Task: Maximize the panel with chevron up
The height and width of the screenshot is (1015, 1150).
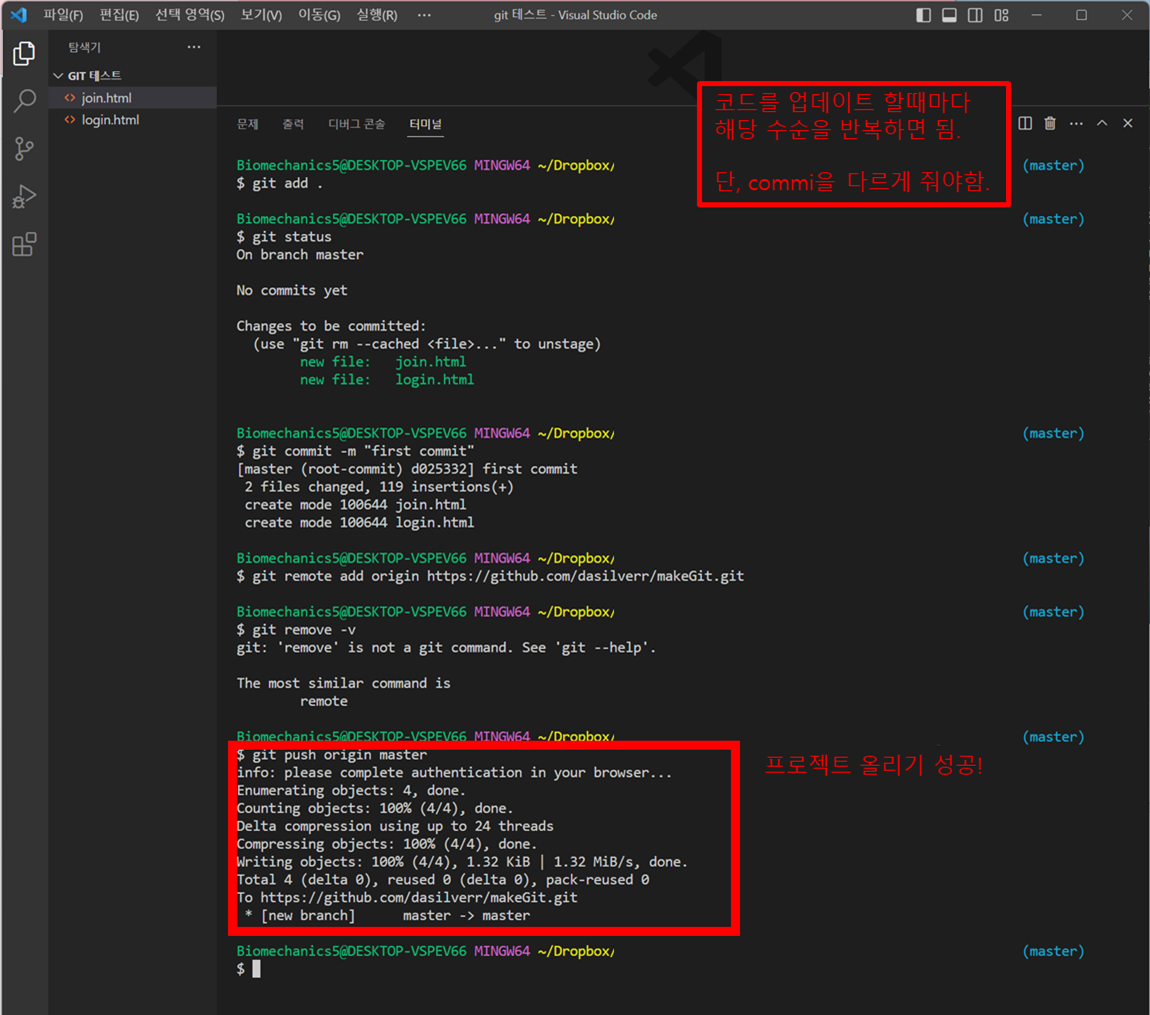Action: pyautogui.click(x=1102, y=123)
